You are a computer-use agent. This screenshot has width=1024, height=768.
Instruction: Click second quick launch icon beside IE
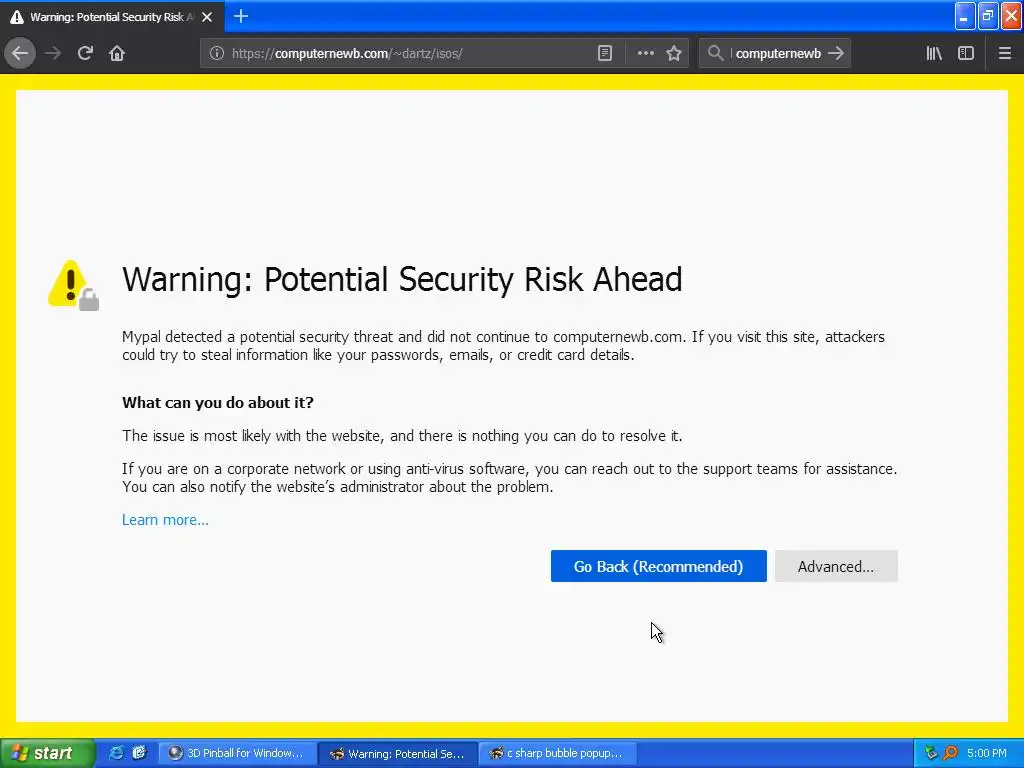tap(139, 753)
